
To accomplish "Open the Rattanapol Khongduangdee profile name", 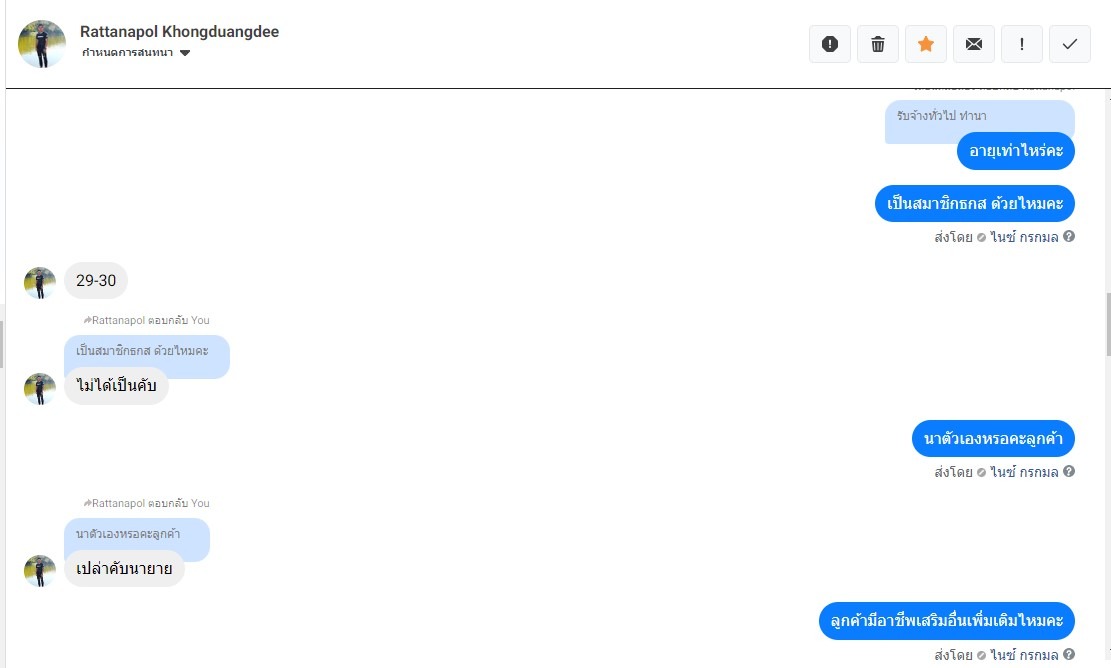I will [x=179, y=31].
